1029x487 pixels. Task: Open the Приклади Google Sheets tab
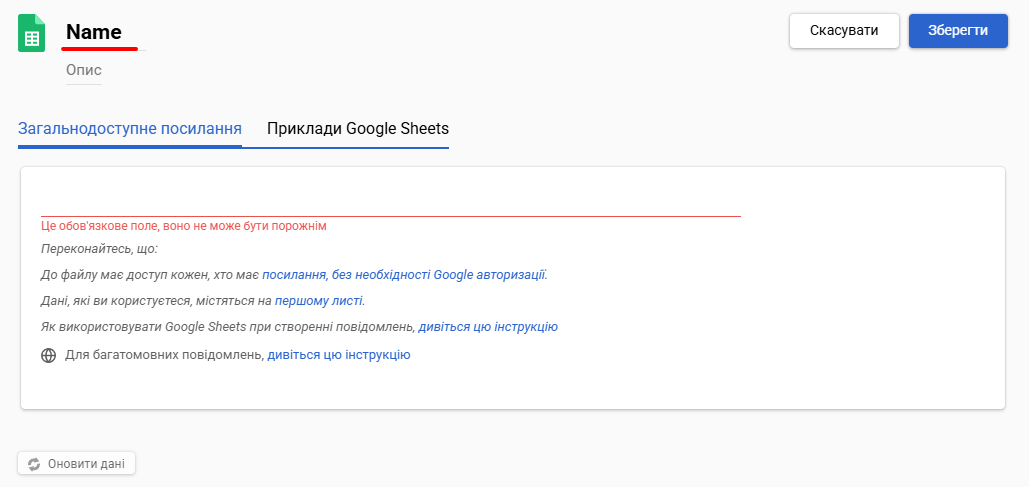(x=357, y=129)
